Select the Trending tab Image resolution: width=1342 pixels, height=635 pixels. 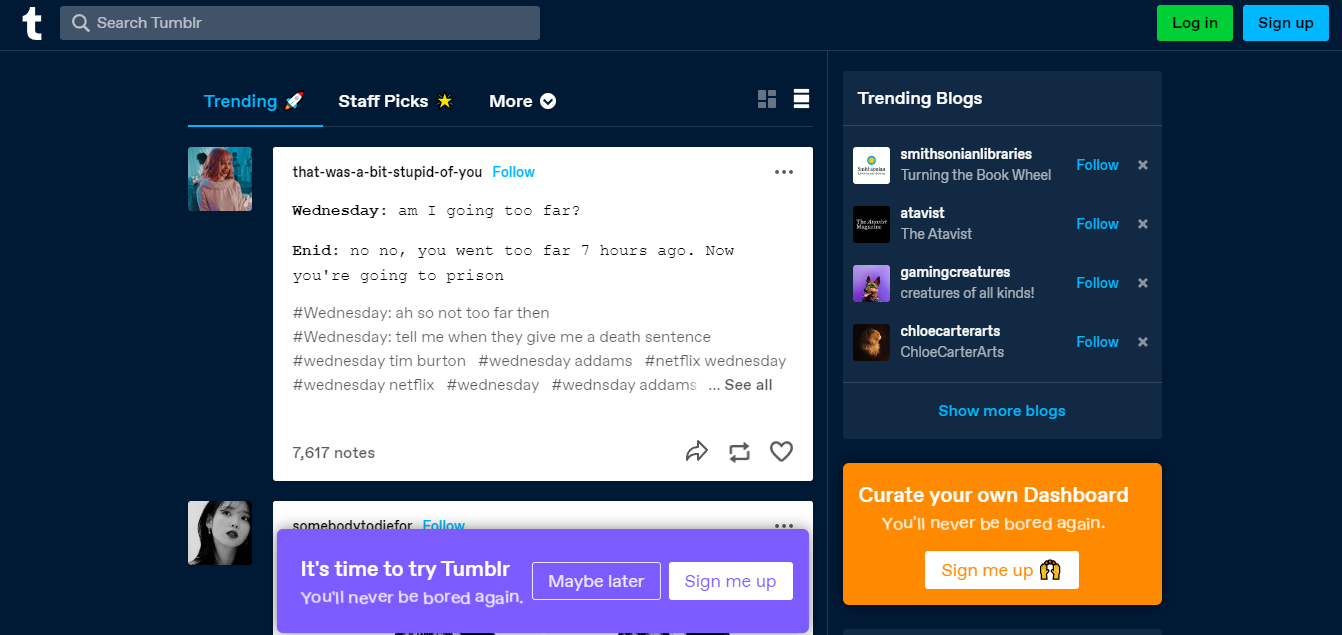(254, 101)
